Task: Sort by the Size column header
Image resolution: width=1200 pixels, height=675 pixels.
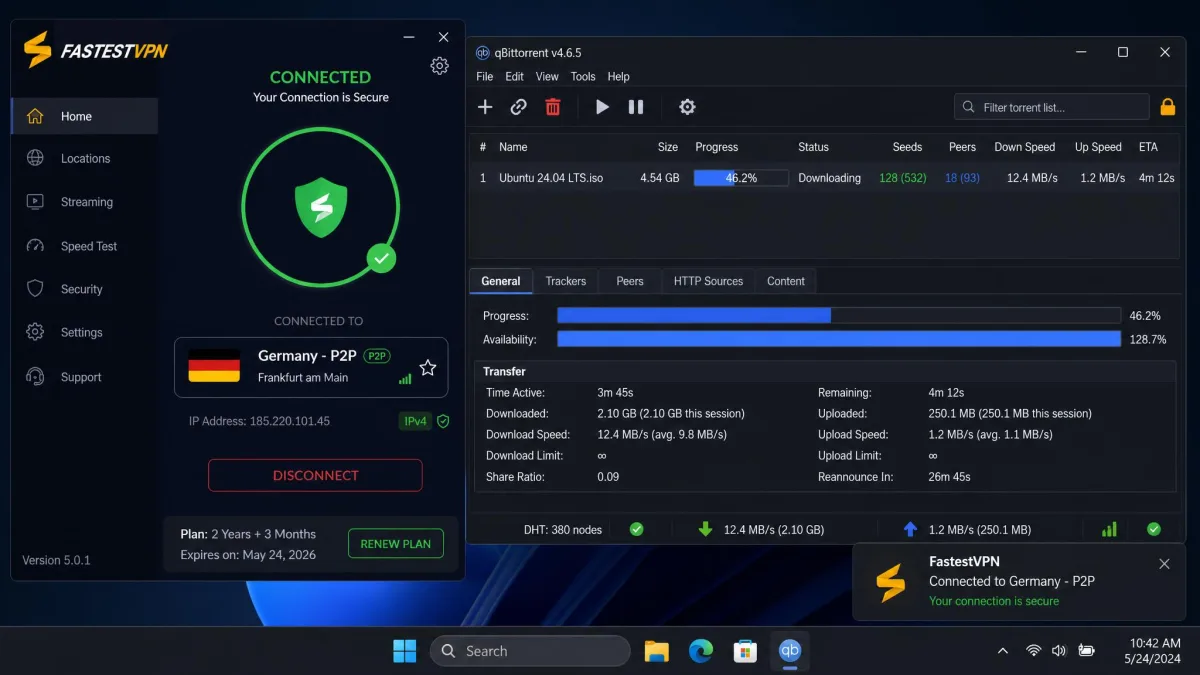Action: tap(668, 147)
